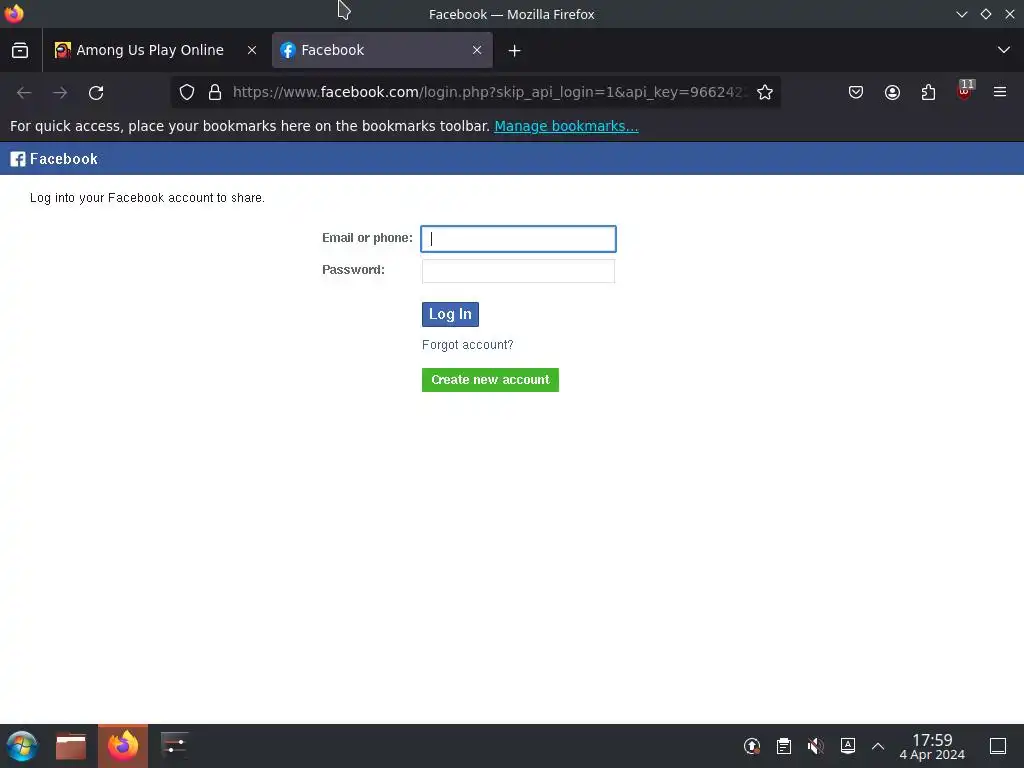The height and width of the screenshot is (768, 1024).
Task: Open tracking protection shield icon
Action: pyautogui.click(x=187, y=92)
